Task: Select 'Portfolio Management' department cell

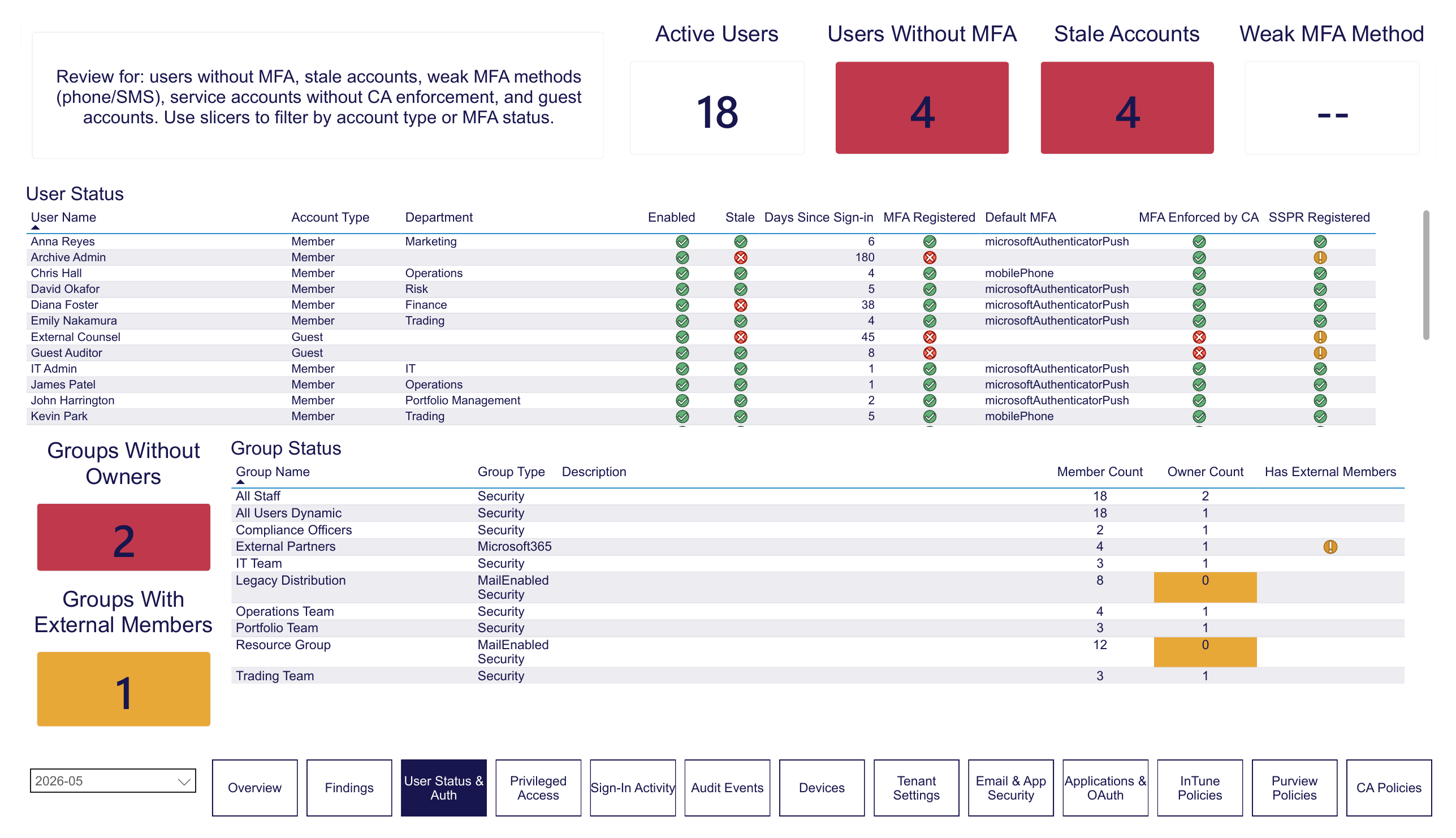Action: tap(462, 400)
